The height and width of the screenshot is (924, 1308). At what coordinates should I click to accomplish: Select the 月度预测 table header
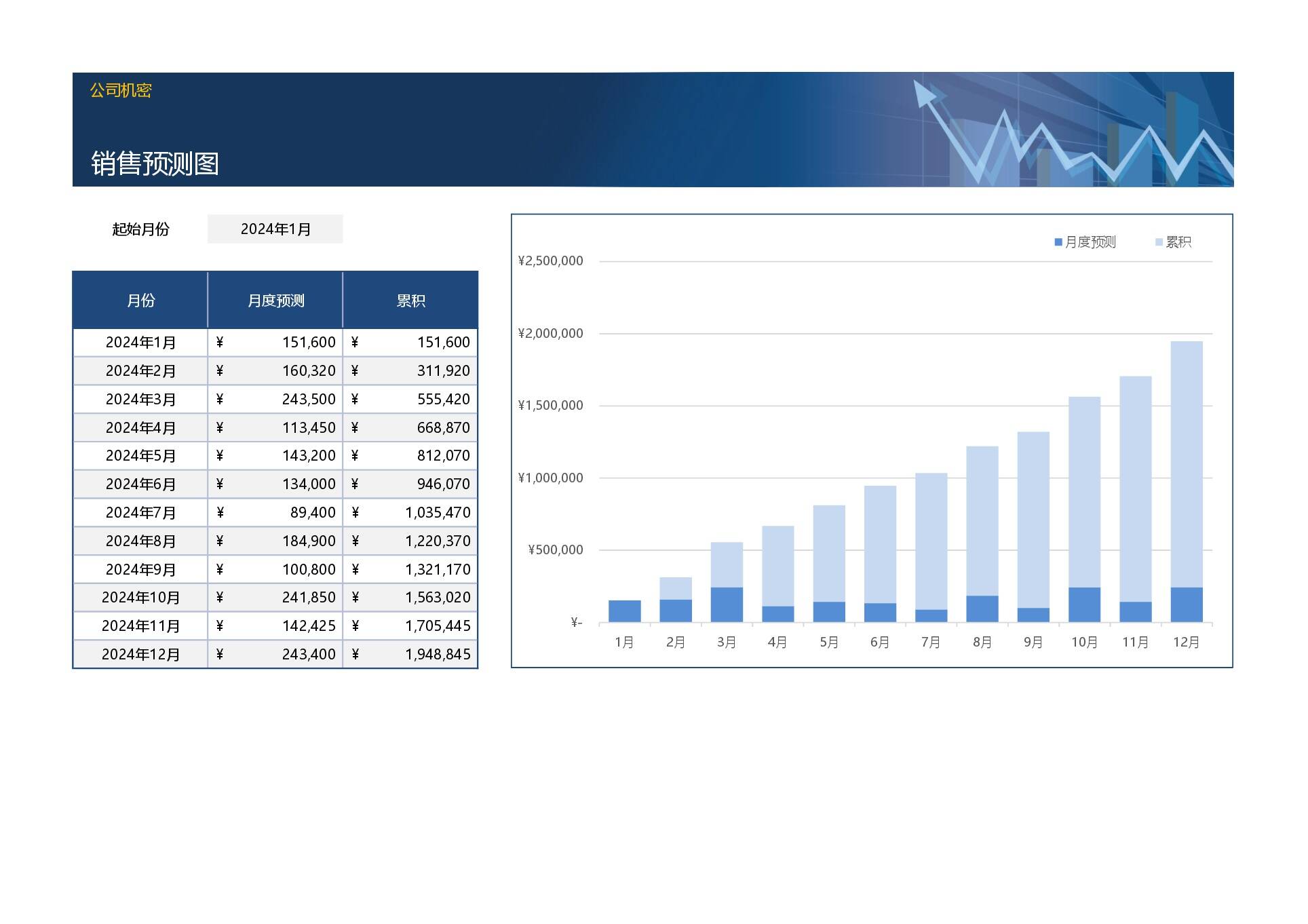[275, 301]
